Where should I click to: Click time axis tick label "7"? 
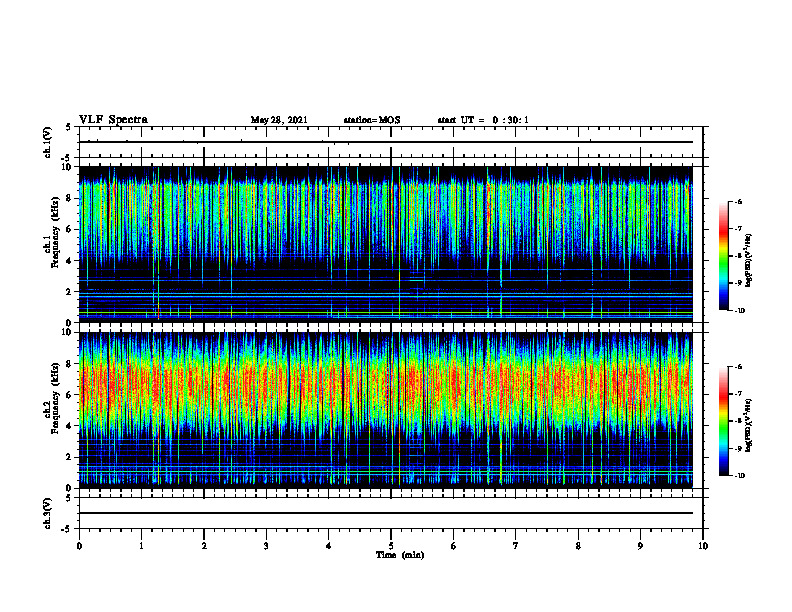click(x=516, y=546)
